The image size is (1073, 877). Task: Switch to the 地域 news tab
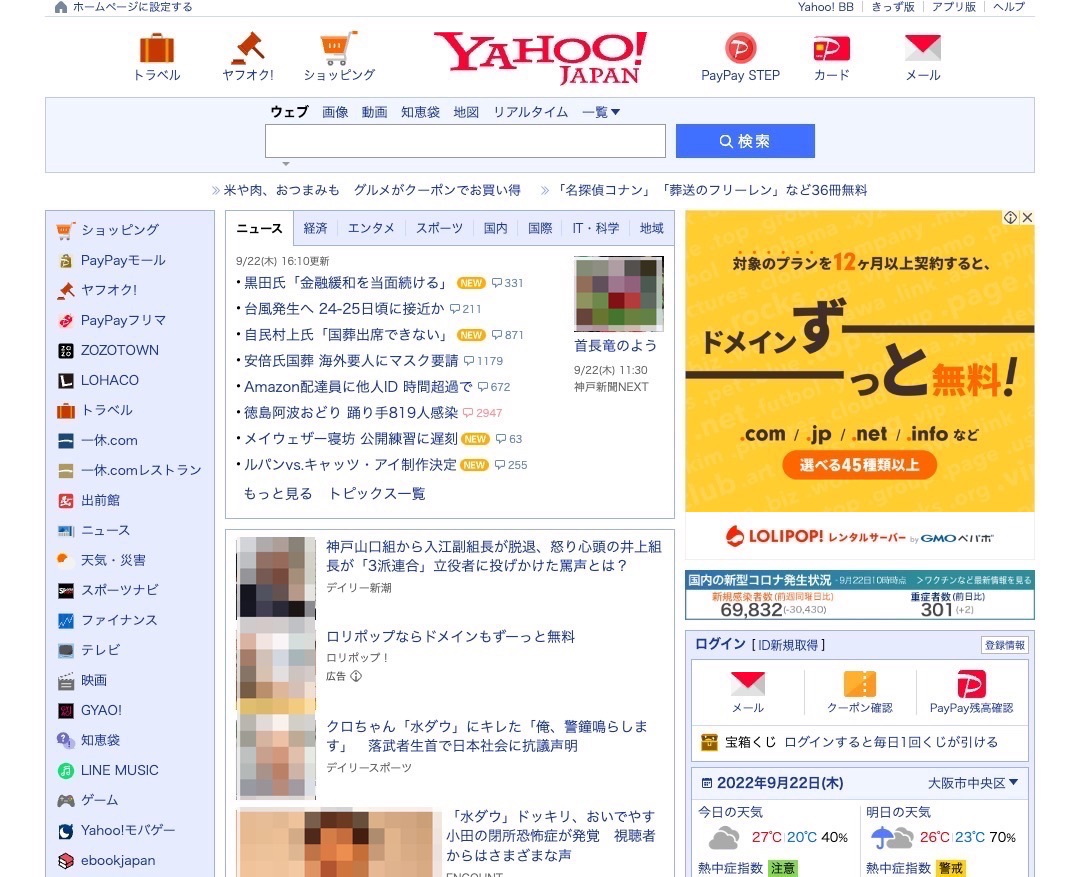651,228
